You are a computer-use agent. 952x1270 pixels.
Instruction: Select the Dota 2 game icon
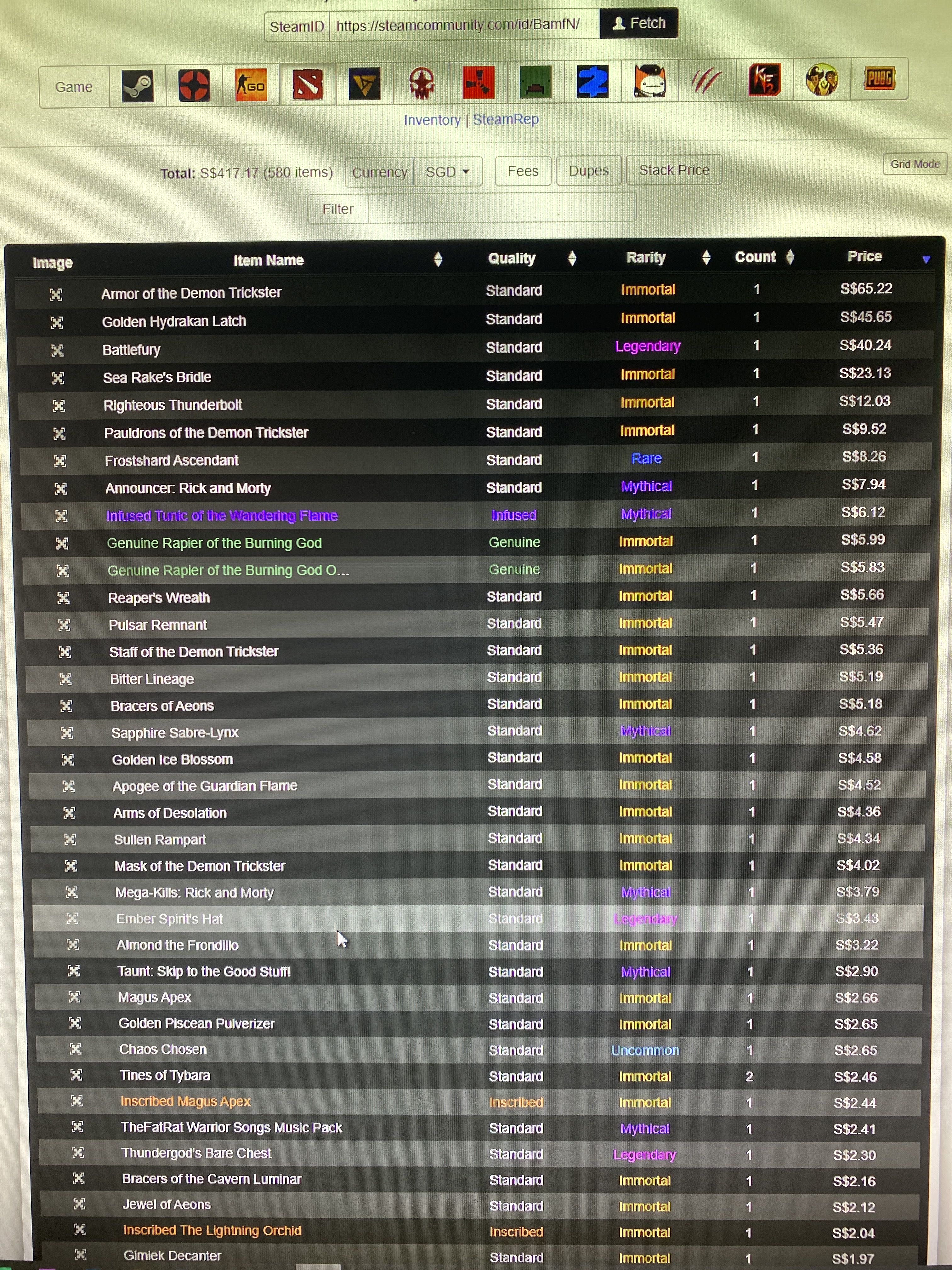308,84
